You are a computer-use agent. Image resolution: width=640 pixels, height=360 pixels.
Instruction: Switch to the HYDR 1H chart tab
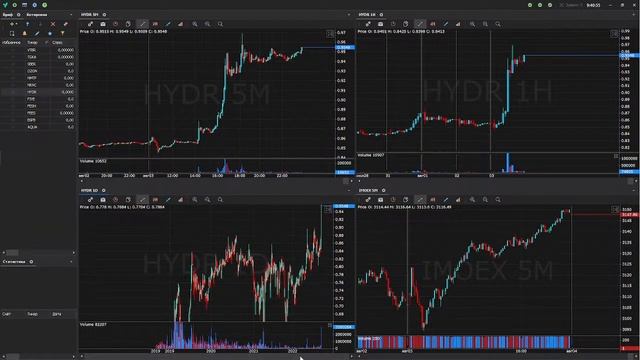367,15
